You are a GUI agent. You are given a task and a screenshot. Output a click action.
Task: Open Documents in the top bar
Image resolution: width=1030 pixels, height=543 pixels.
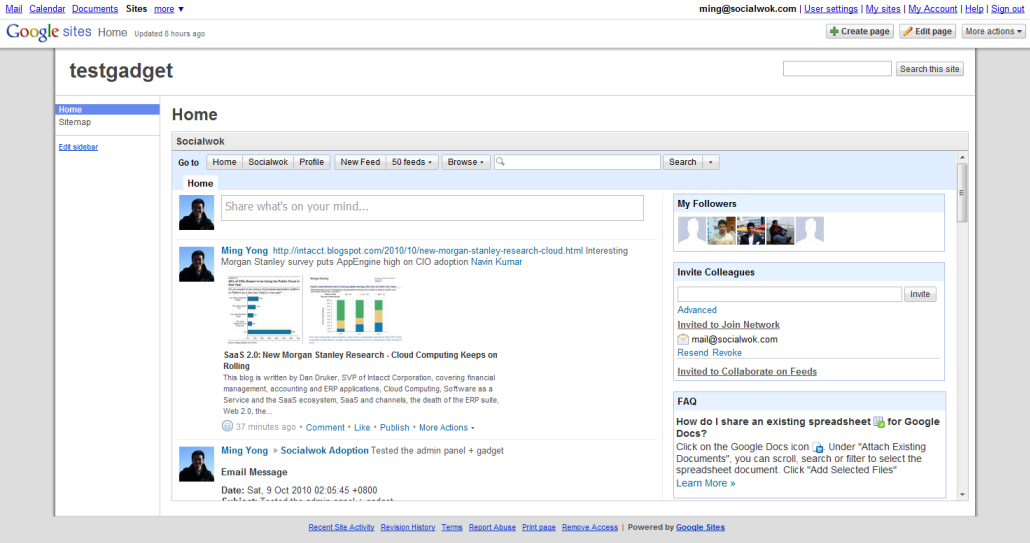point(95,9)
